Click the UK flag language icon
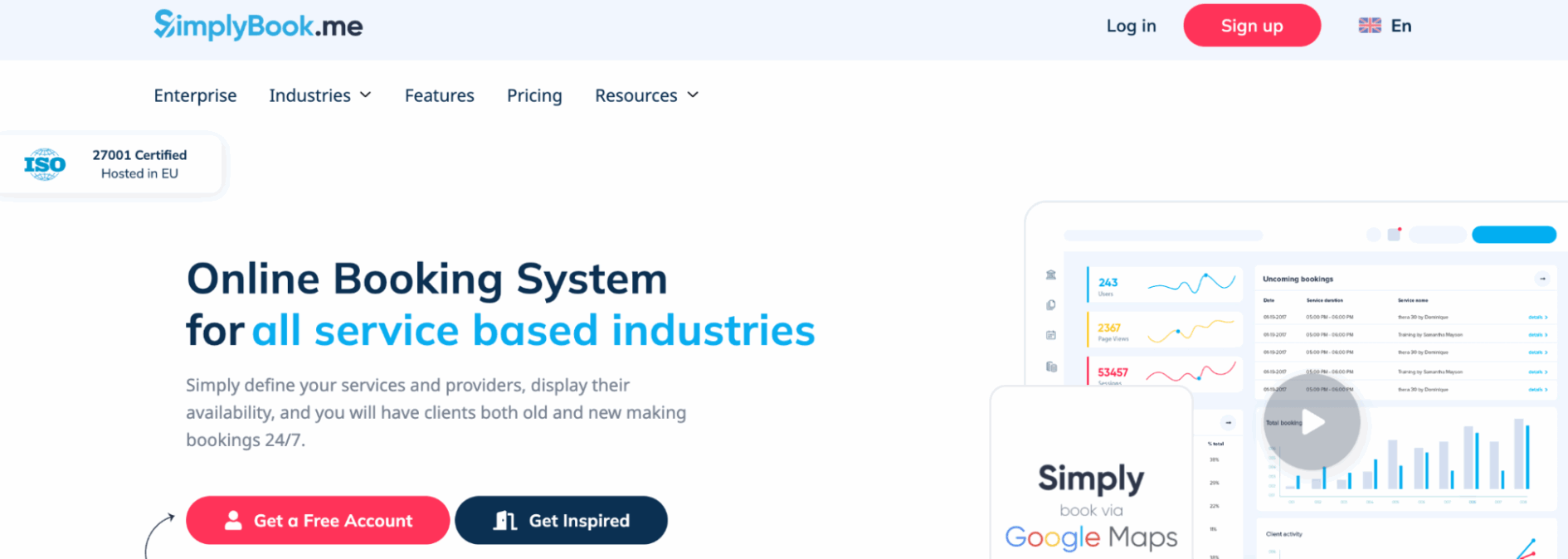Viewport: 1568px width, 559px height. click(1370, 26)
